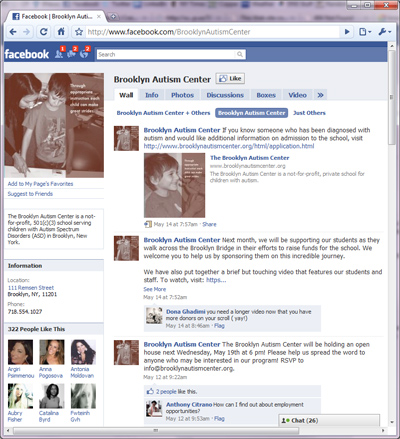Open the wrench settings menu
The width and height of the screenshot is (400, 439).
click(385, 32)
